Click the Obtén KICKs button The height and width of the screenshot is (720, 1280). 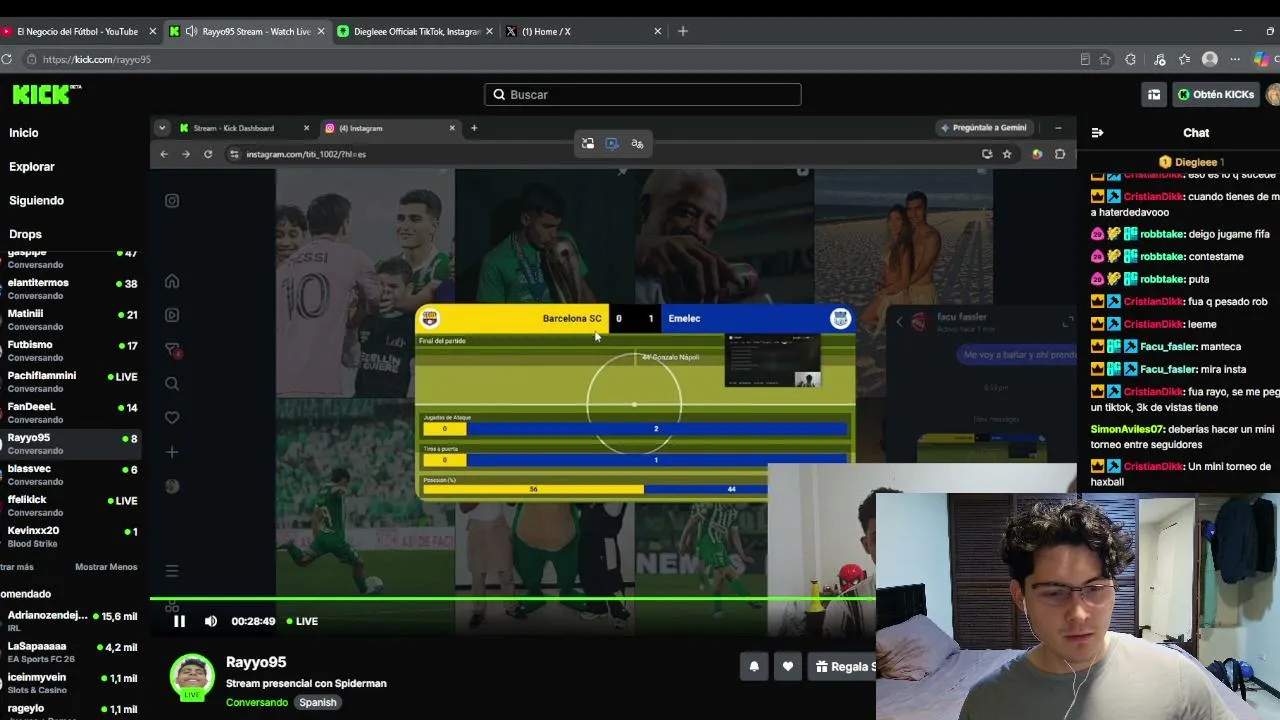tap(1215, 94)
